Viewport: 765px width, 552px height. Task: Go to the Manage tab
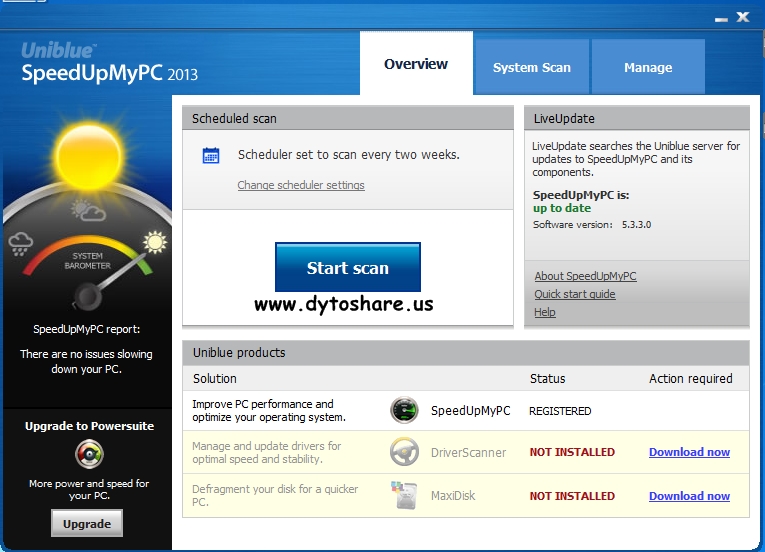coord(648,67)
